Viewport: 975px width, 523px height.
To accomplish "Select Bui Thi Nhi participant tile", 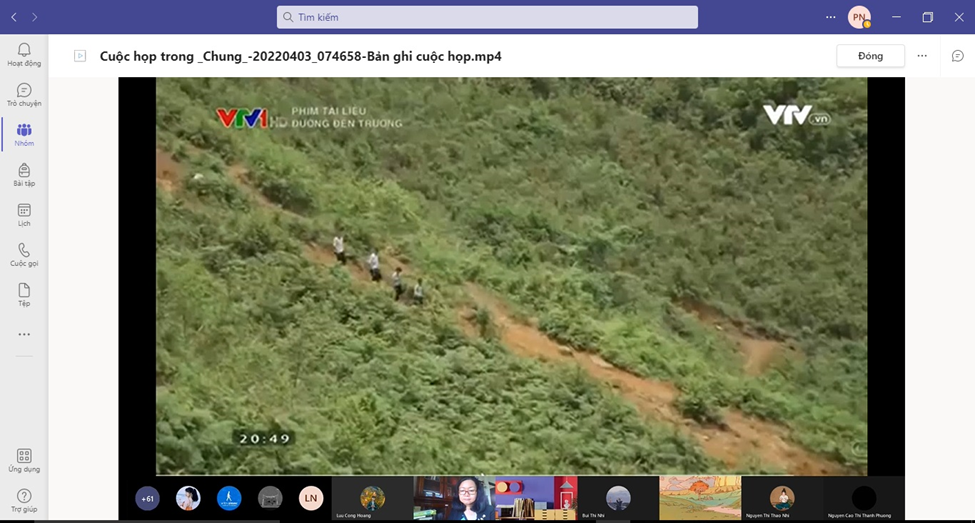I will [x=618, y=498].
